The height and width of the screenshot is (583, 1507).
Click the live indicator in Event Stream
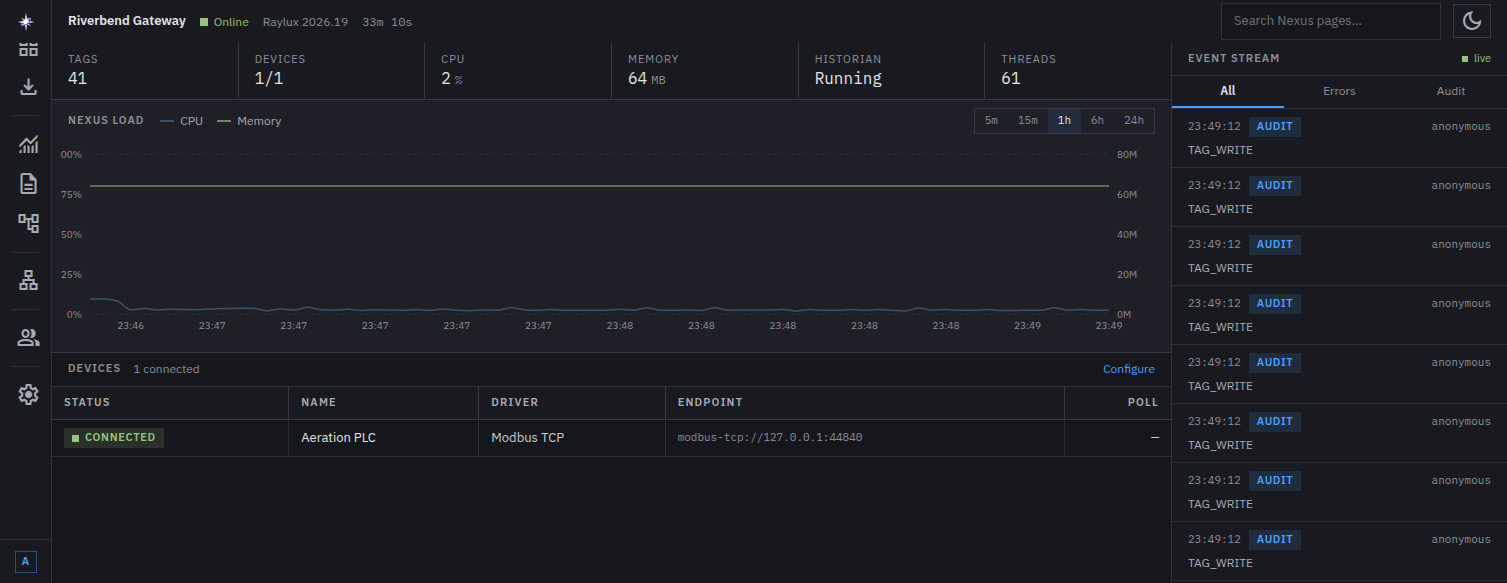1476,59
